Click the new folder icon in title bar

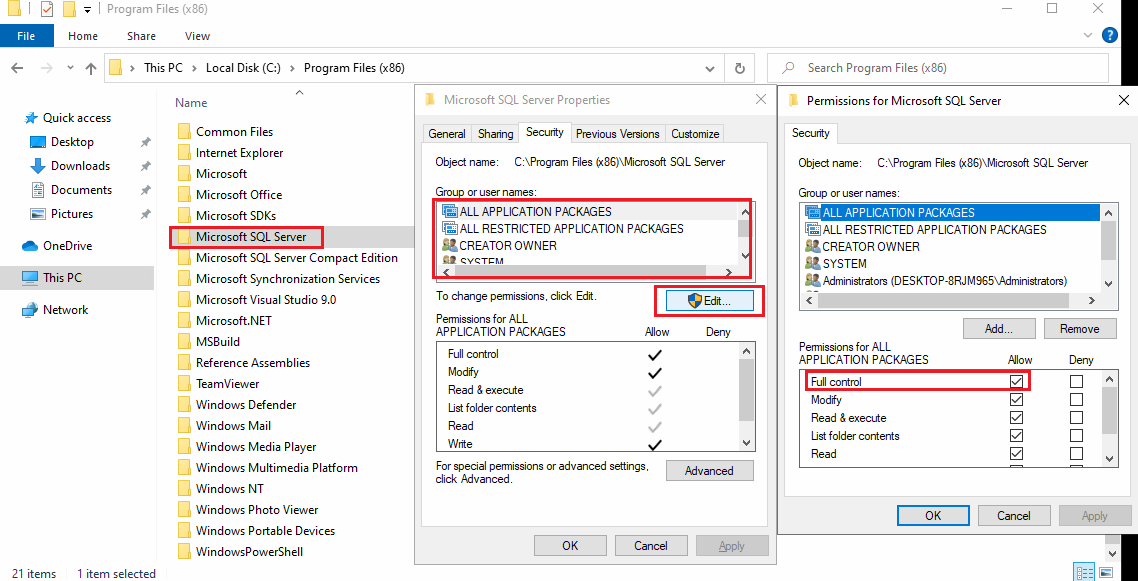pyautogui.click(x=70, y=9)
